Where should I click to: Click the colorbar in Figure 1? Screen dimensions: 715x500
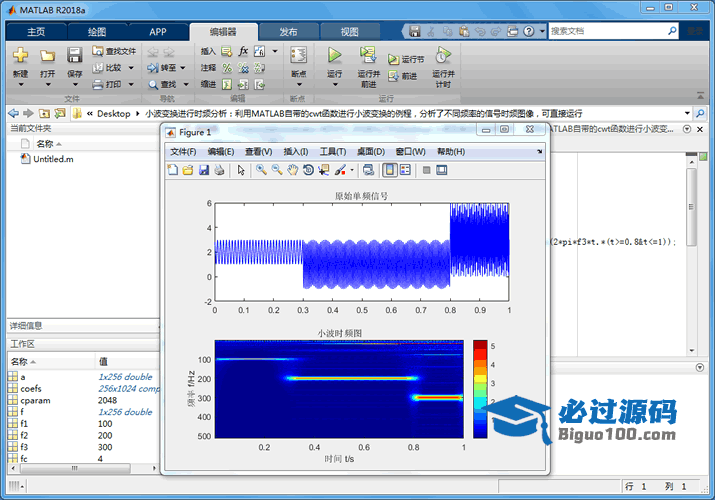480,389
